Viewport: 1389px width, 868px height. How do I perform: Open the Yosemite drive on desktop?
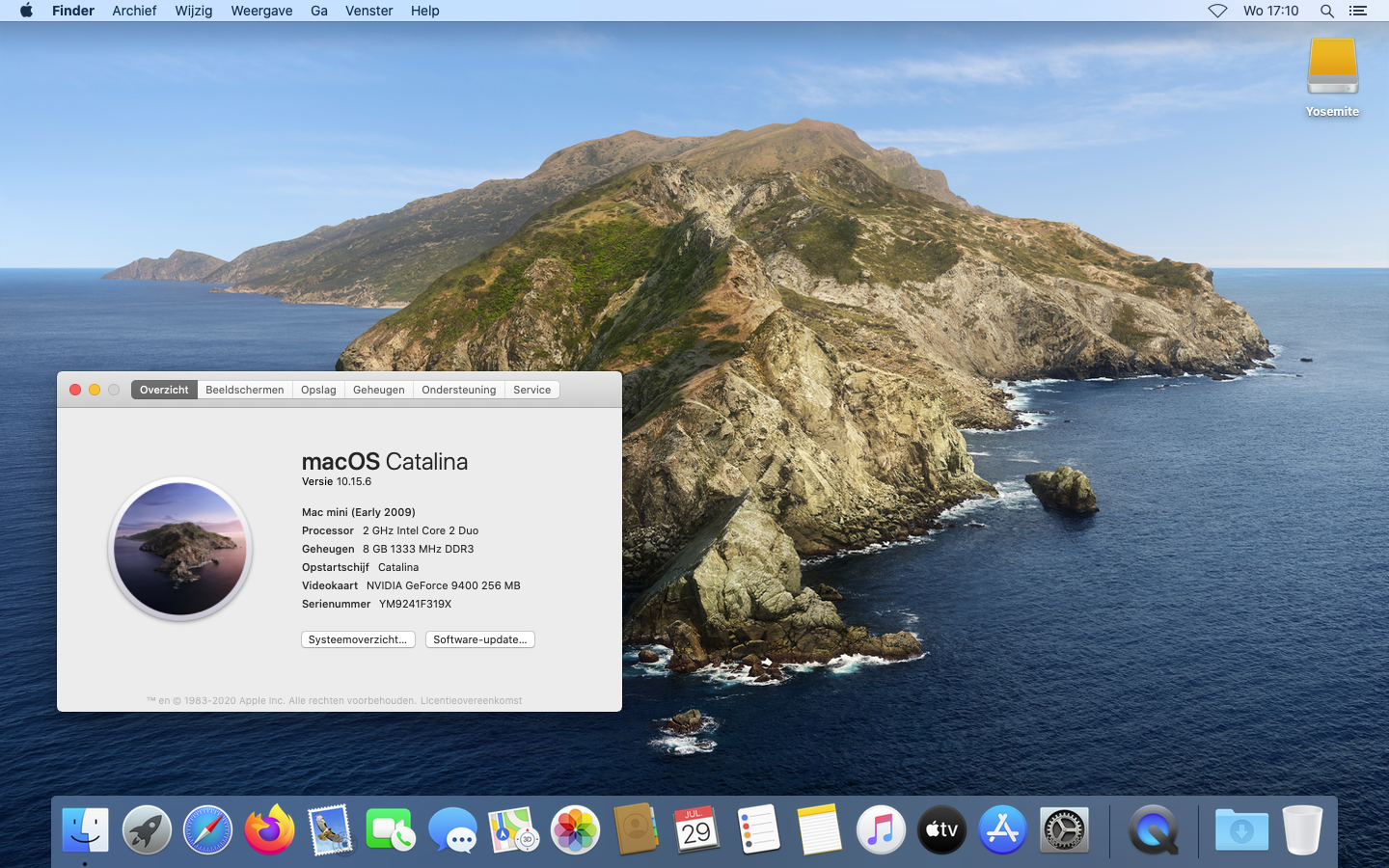pos(1332,68)
